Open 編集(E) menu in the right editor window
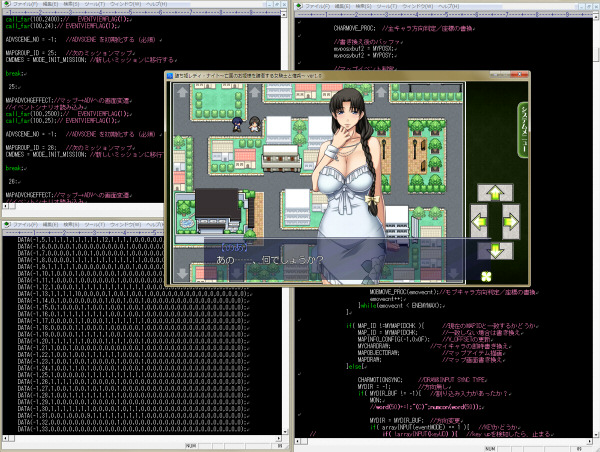Viewport: 600px width, 452px height. [342, 6]
